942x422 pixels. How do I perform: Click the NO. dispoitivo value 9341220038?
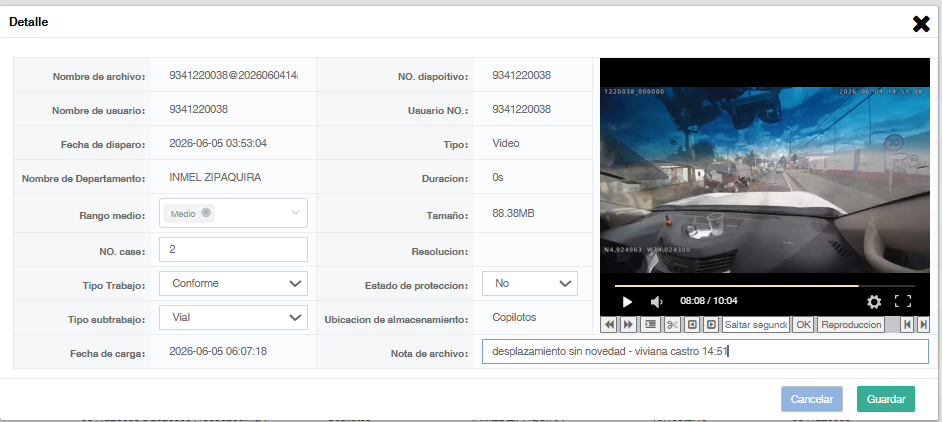coord(521,75)
